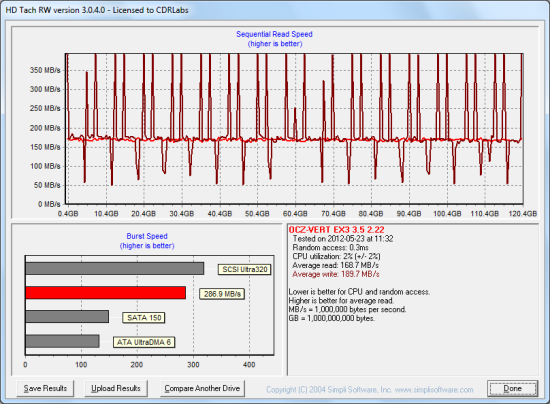Click the gray SATA 150 bar
This screenshot has height=404, width=550.
67,317
